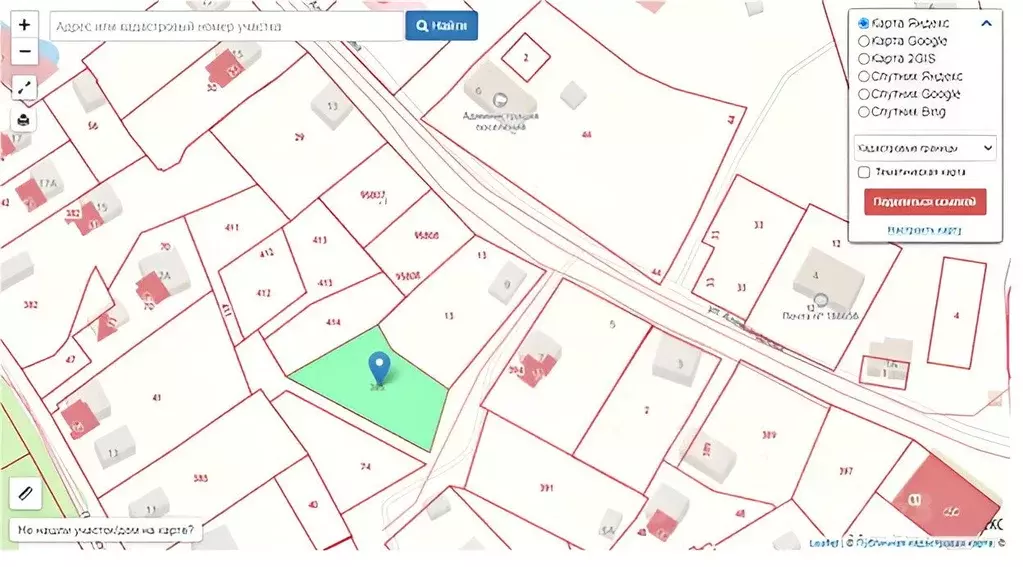Zoom in with the plus button
Screen dimensions: 1023x567
point(25,25)
